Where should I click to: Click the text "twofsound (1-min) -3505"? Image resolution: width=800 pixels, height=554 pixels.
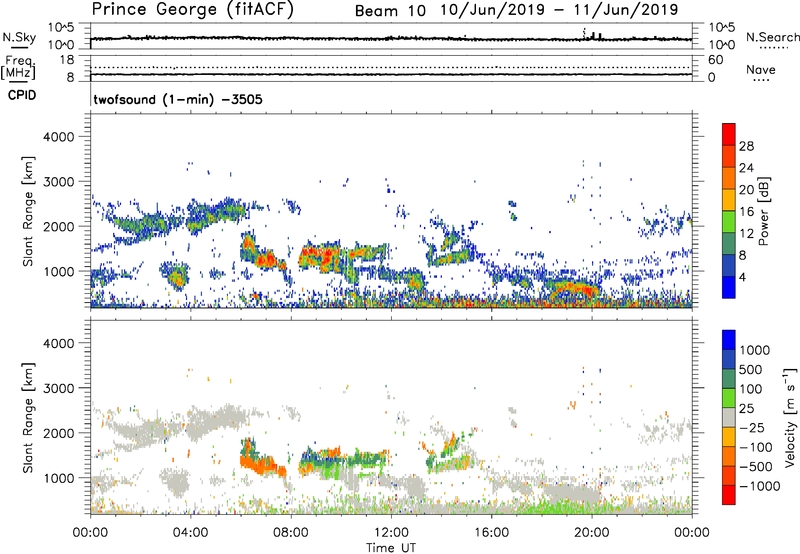tap(178, 99)
